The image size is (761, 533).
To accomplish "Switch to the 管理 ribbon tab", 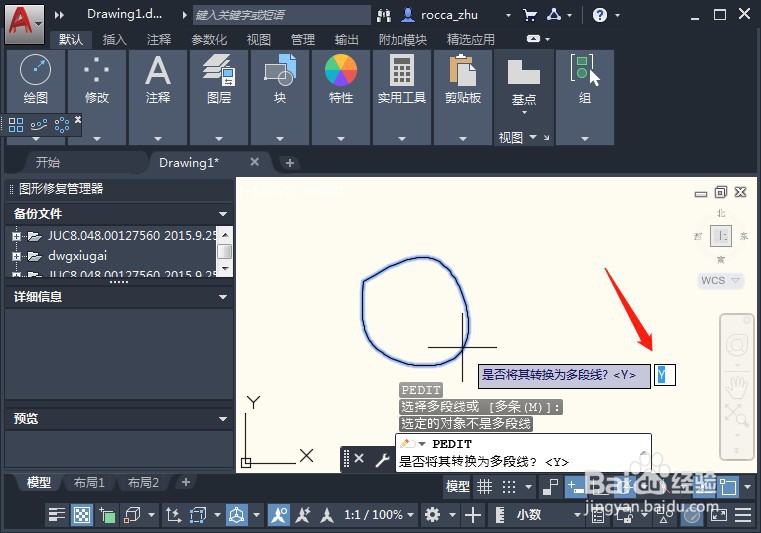I will pos(303,39).
